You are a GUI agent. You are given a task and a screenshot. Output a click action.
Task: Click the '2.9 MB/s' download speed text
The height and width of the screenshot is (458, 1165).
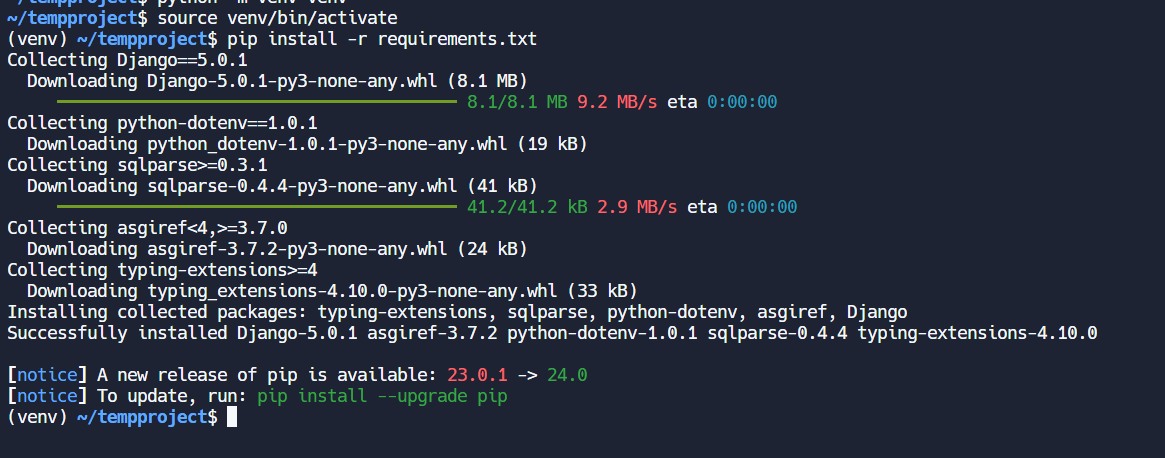coord(637,206)
